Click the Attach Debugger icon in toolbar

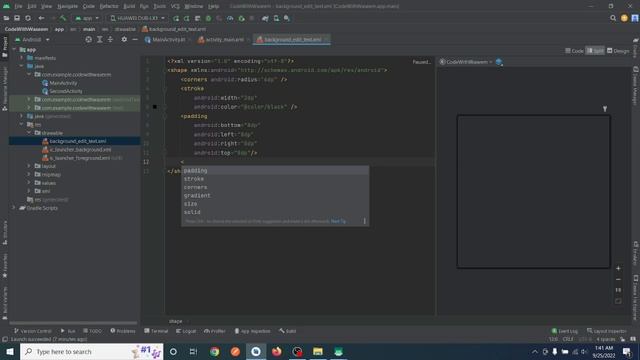[x=241, y=18]
